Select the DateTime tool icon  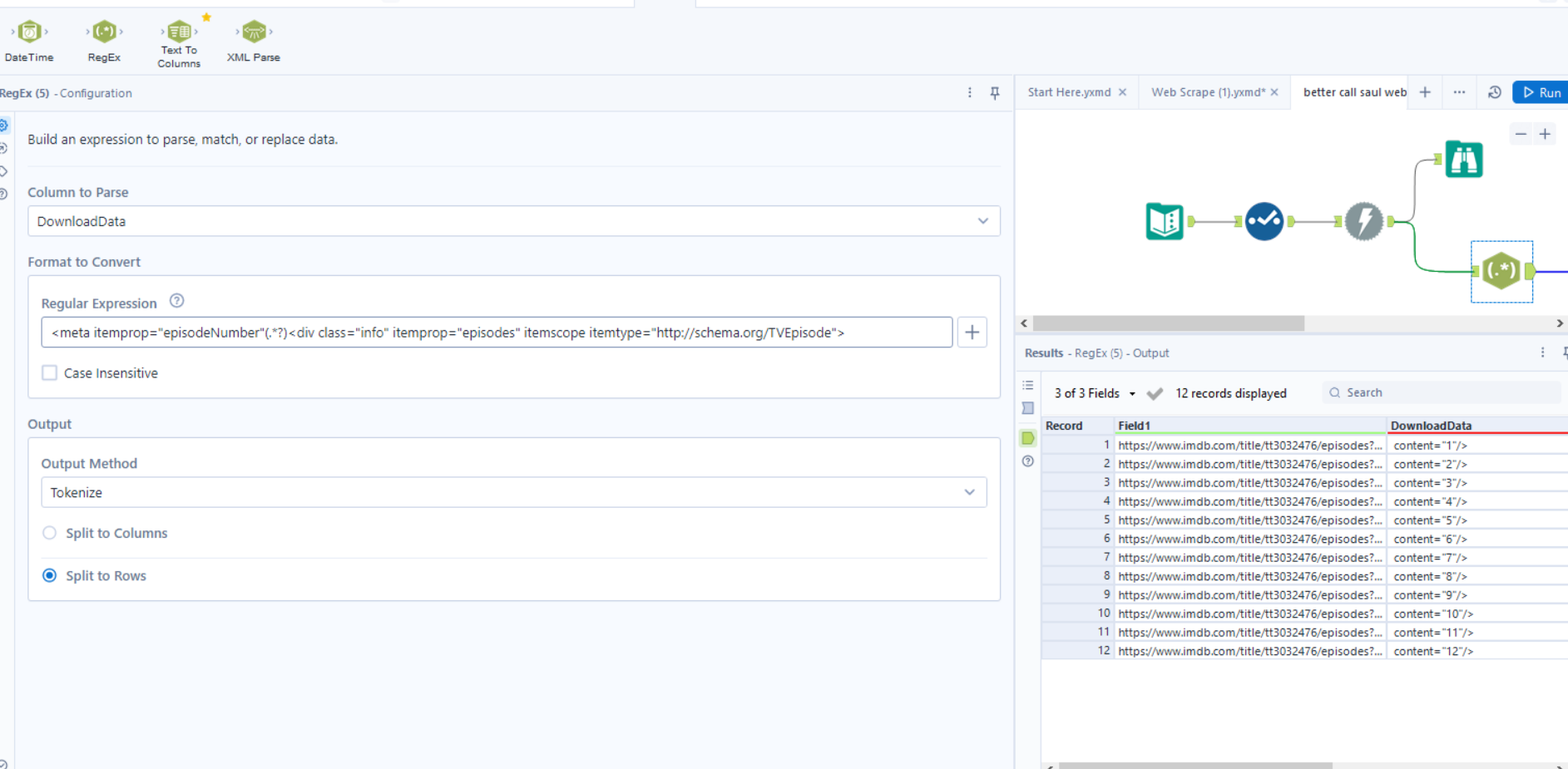(x=29, y=32)
